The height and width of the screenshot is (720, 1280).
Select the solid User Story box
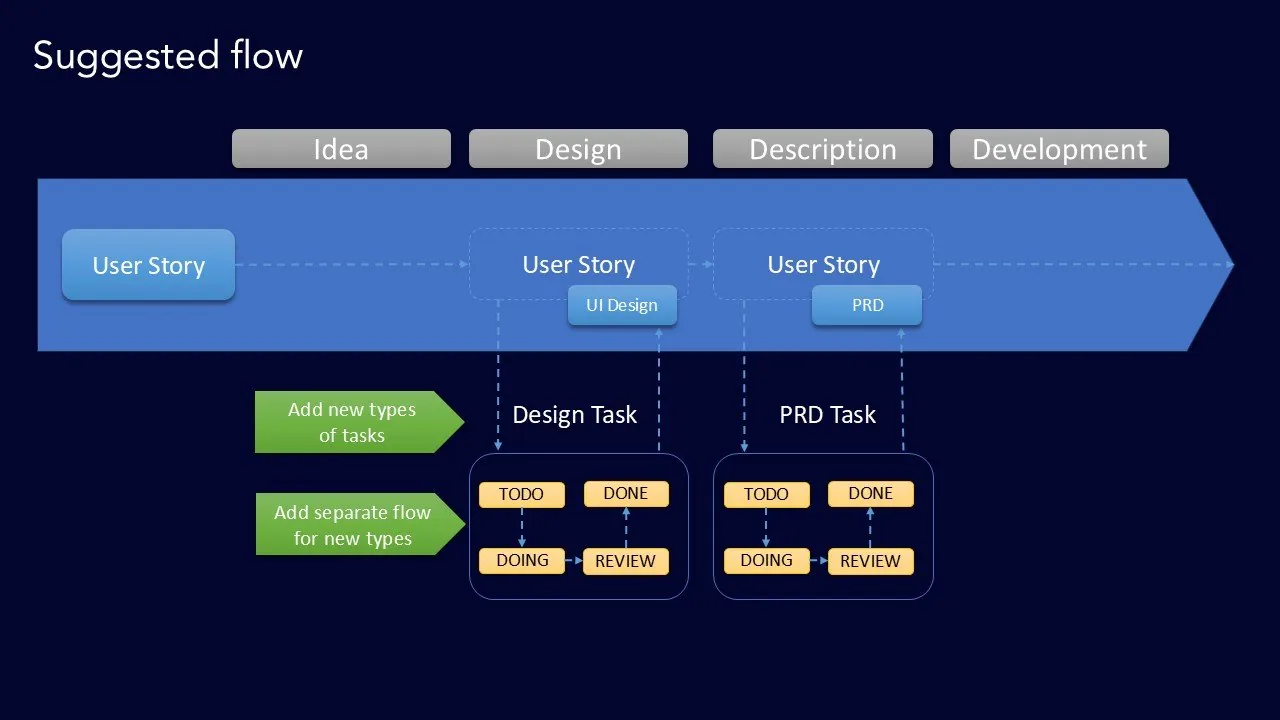pos(148,265)
